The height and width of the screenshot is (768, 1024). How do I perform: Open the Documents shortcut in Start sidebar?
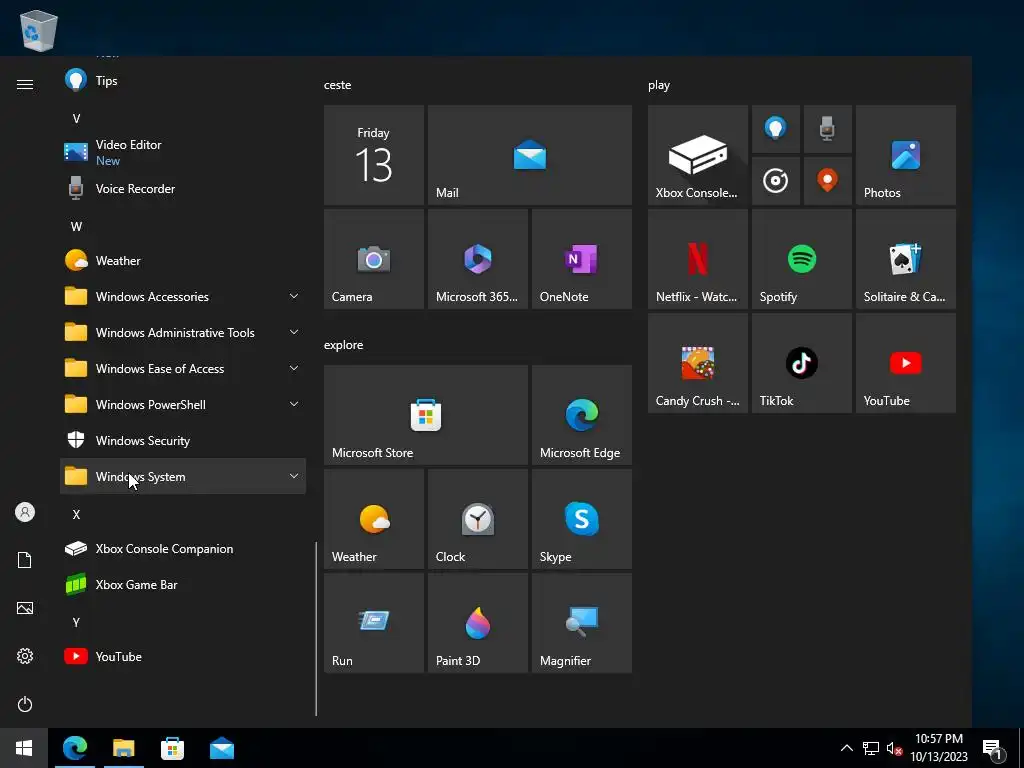(x=25, y=560)
